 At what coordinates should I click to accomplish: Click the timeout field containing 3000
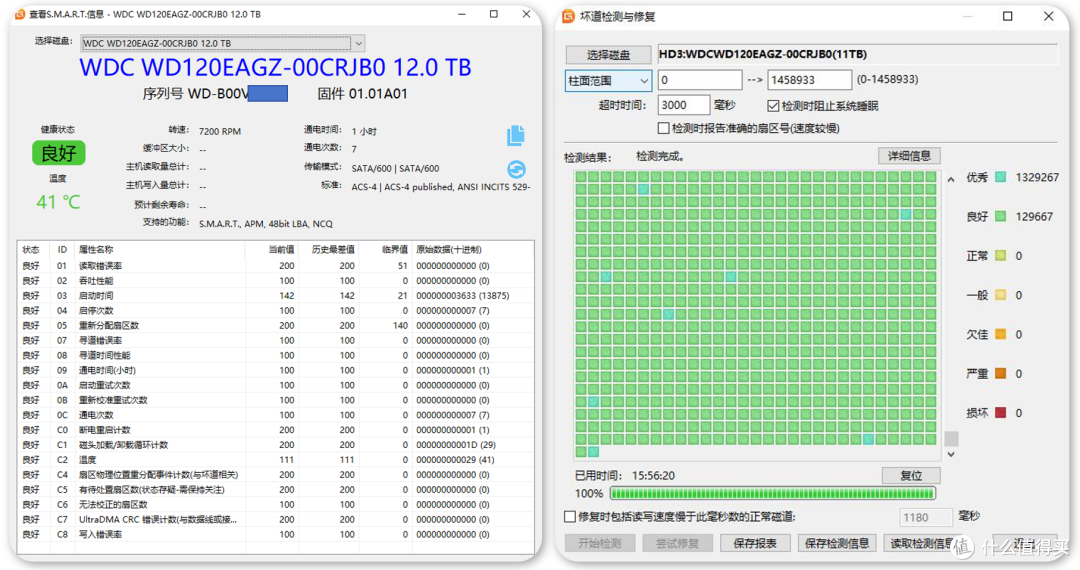(x=683, y=105)
